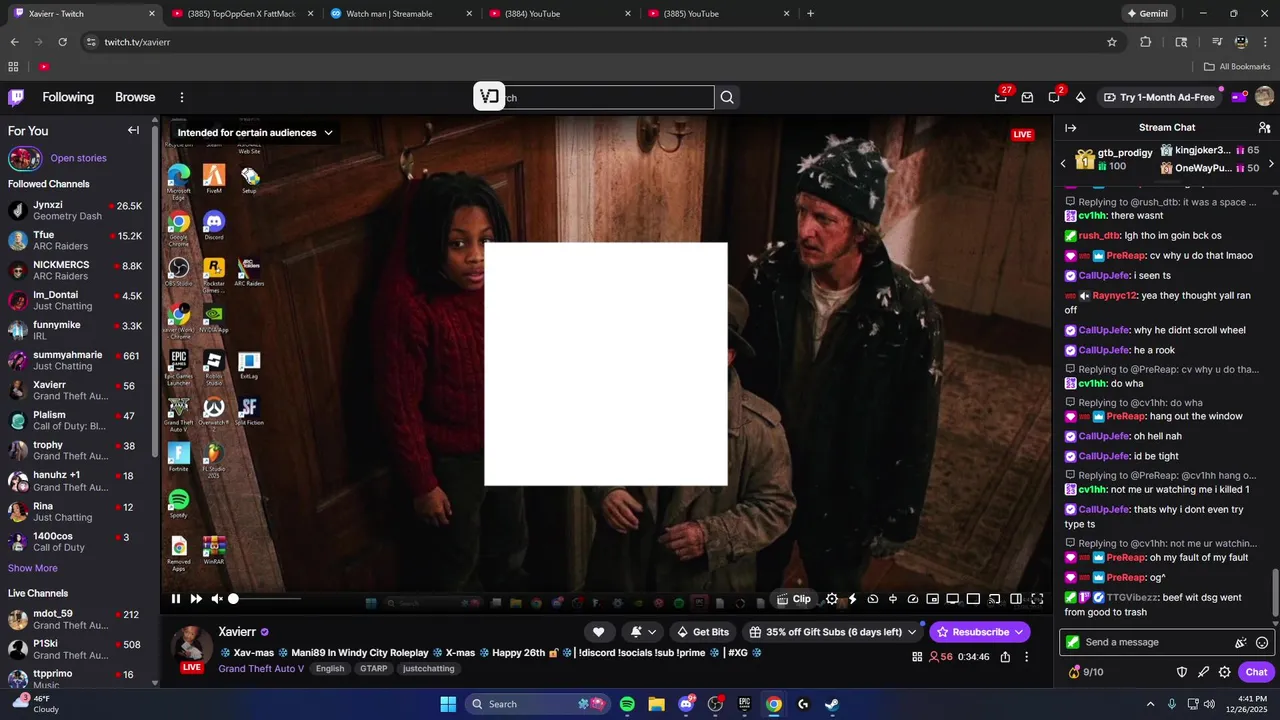Open the three-dot more menu beside Browse
This screenshot has width=1280, height=720.
[182, 97]
